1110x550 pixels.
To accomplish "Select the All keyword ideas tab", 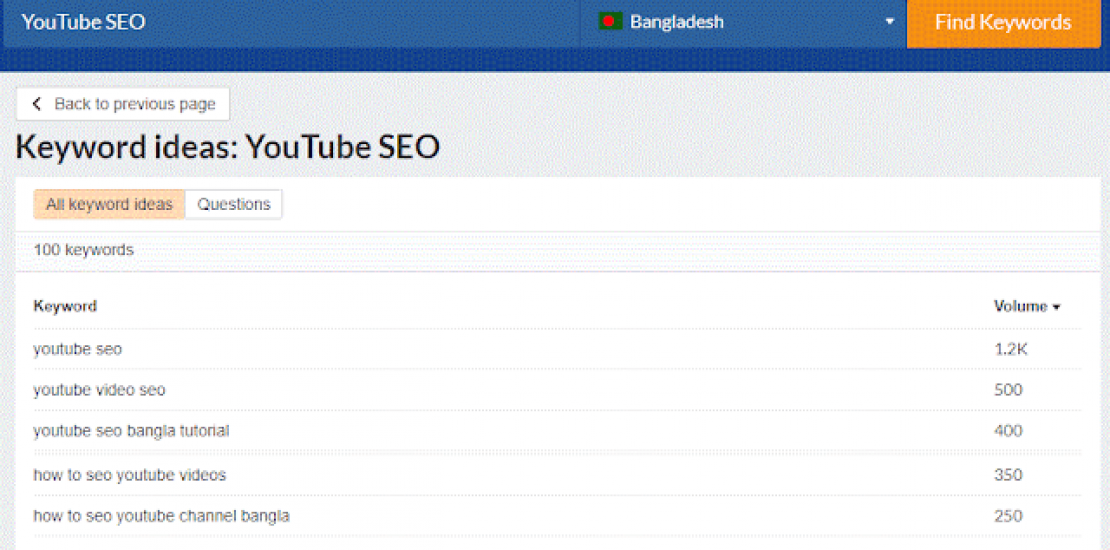I will (x=109, y=204).
